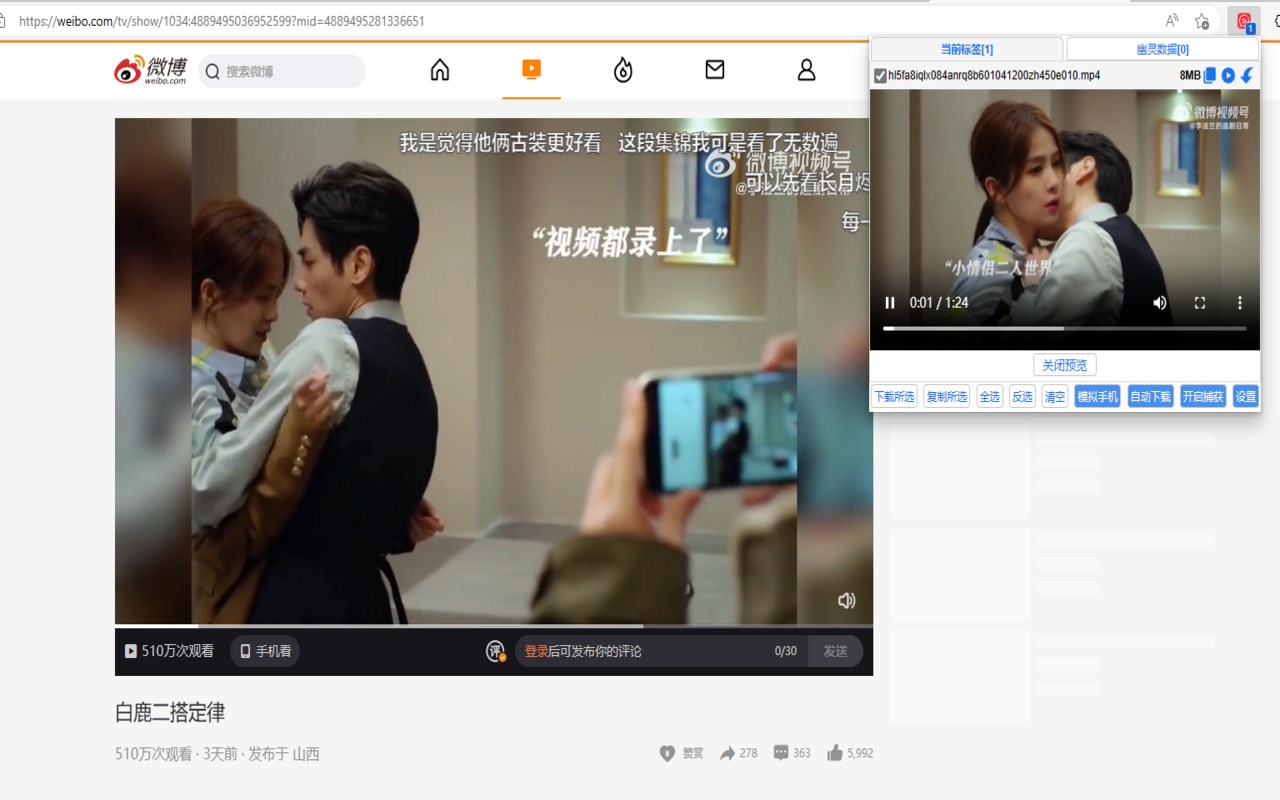Click the comment input under the main video
The image size is (1280, 800).
(662, 651)
